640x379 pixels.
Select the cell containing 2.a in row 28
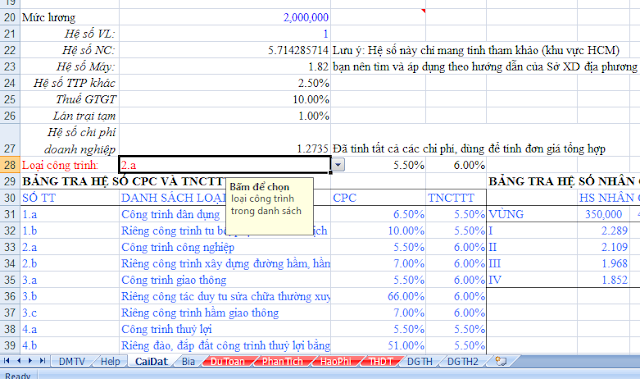[x=225, y=165]
